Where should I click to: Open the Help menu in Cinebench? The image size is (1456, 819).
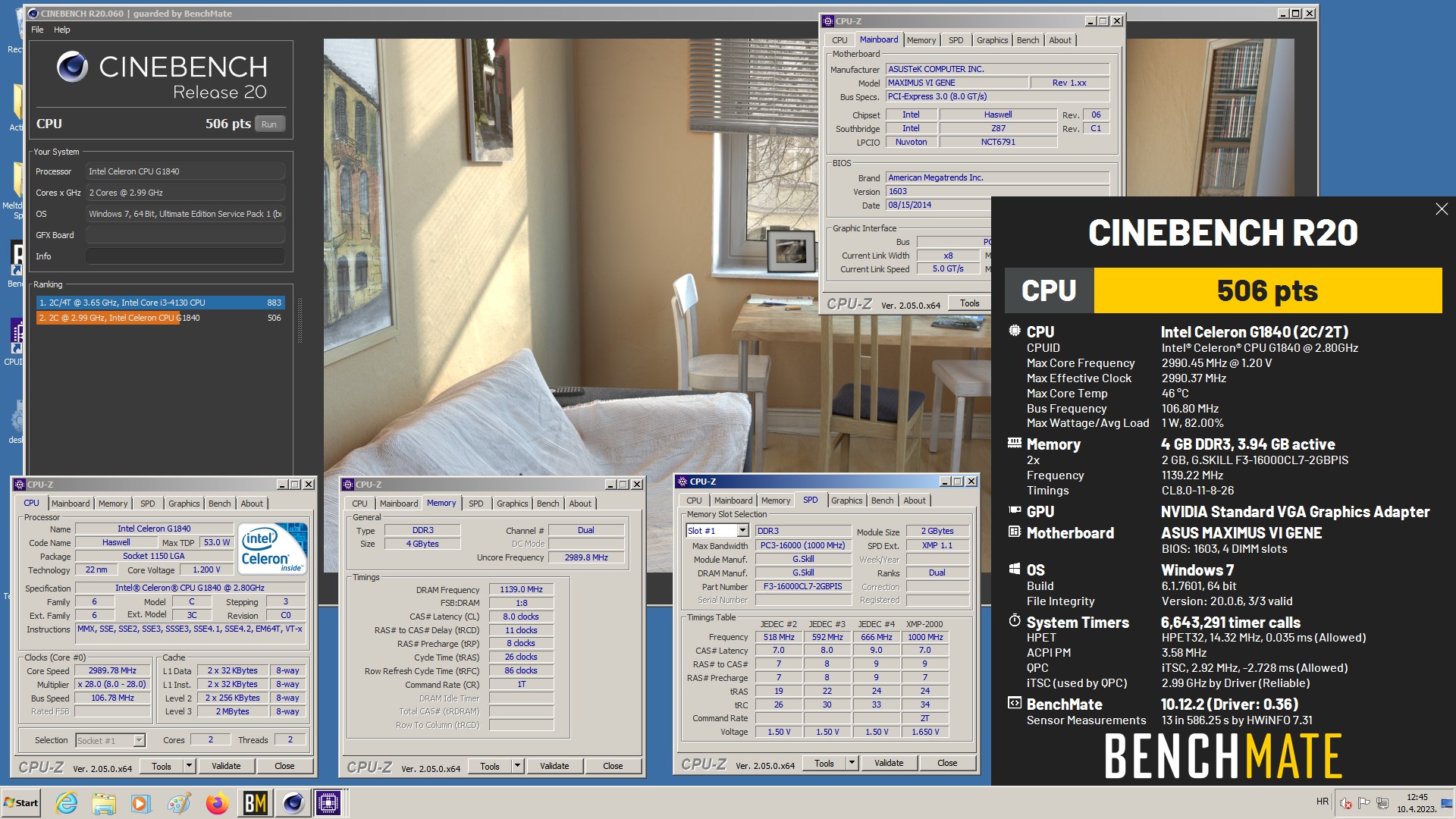click(x=62, y=30)
